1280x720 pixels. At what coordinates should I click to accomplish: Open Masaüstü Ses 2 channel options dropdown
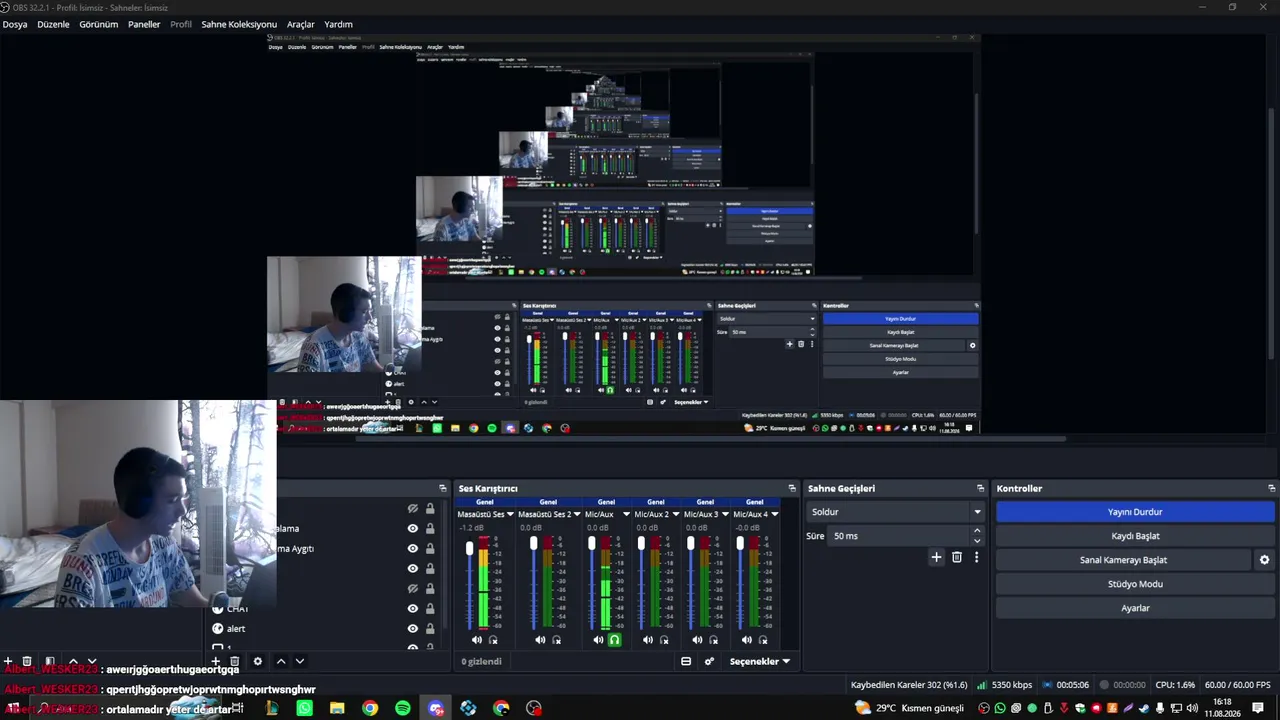pyautogui.click(x=575, y=514)
